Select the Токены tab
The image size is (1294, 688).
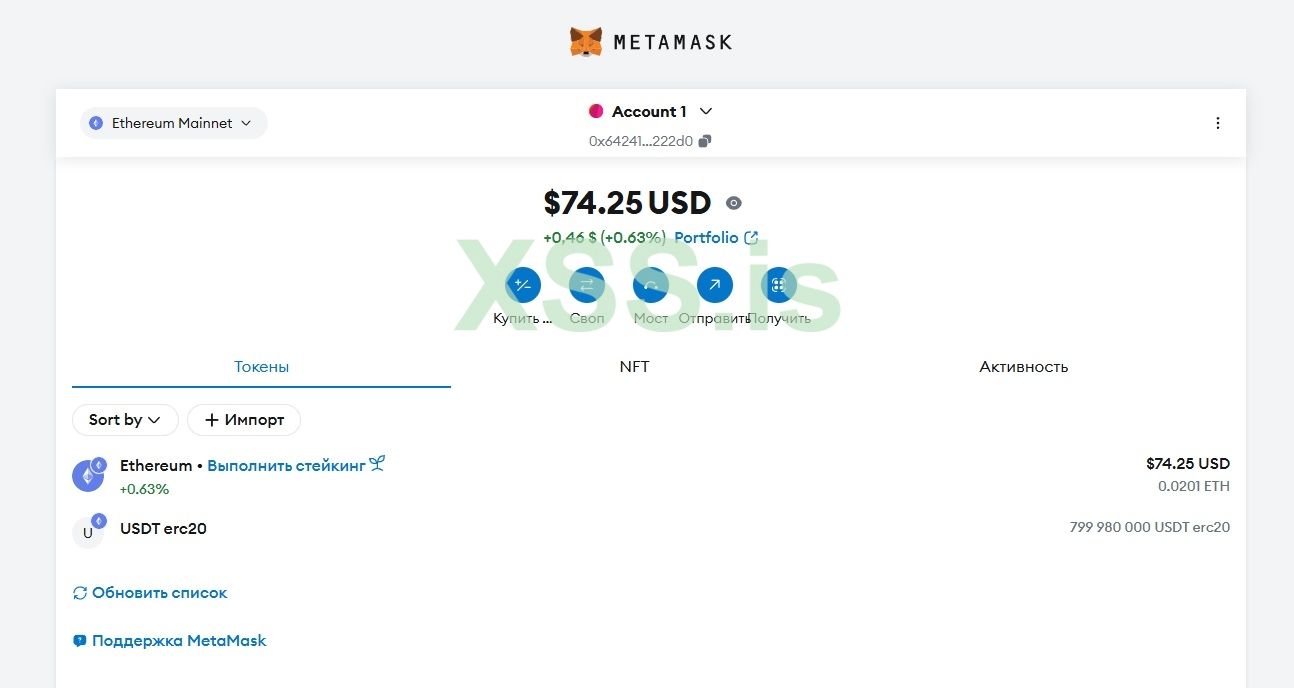261,367
